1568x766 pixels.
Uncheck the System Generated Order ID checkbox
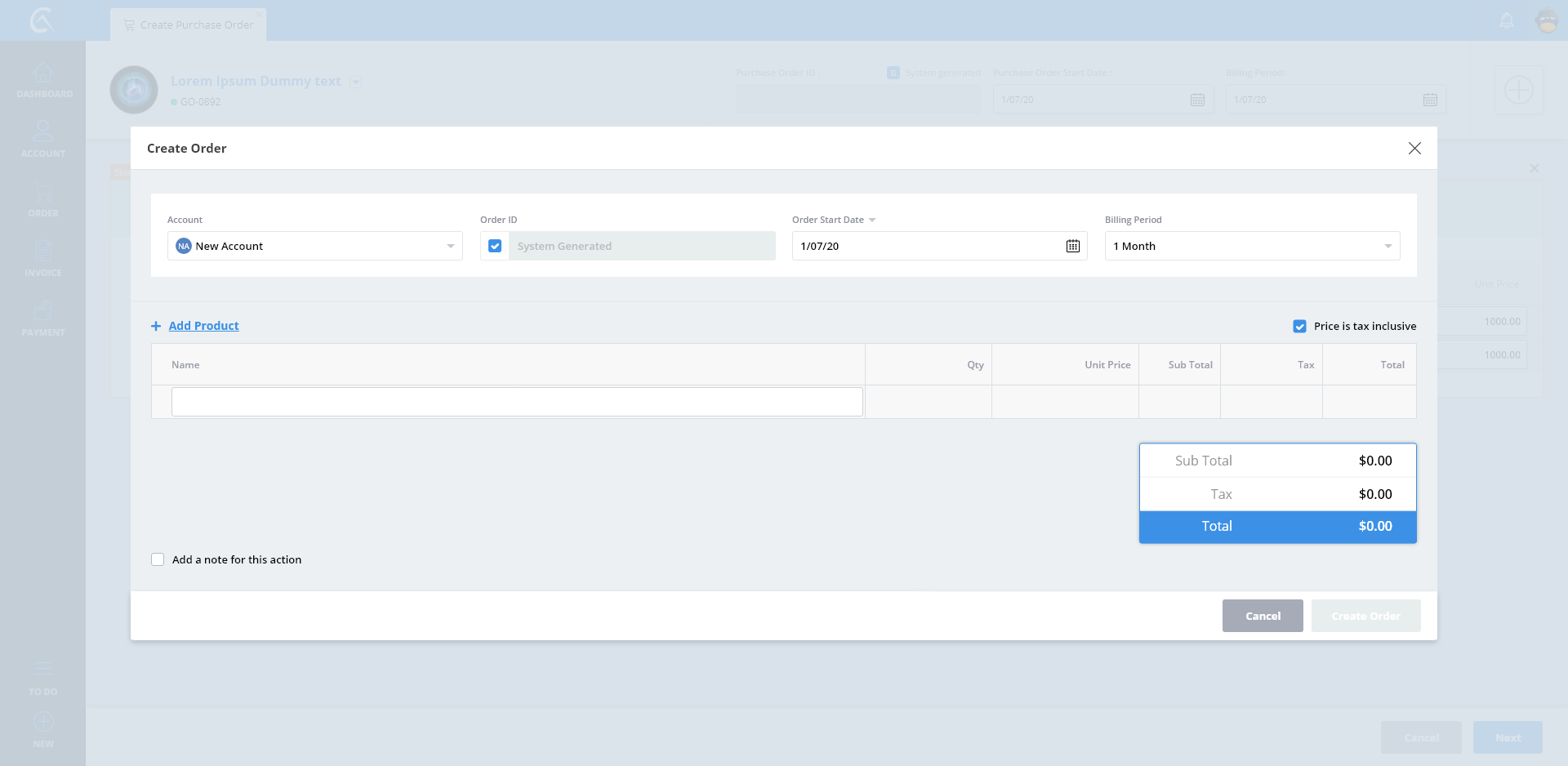tap(495, 246)
